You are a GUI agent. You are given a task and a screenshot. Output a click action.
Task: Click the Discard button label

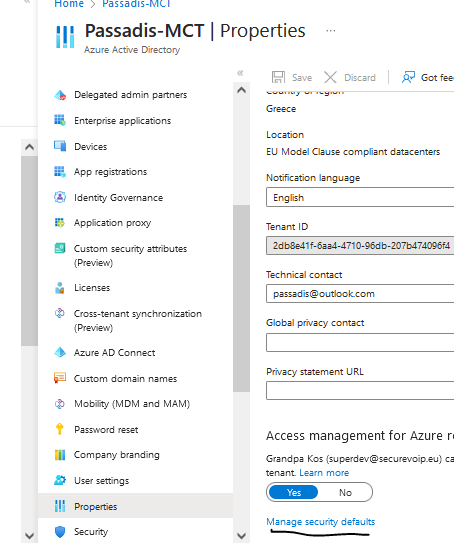coord(360,78)
